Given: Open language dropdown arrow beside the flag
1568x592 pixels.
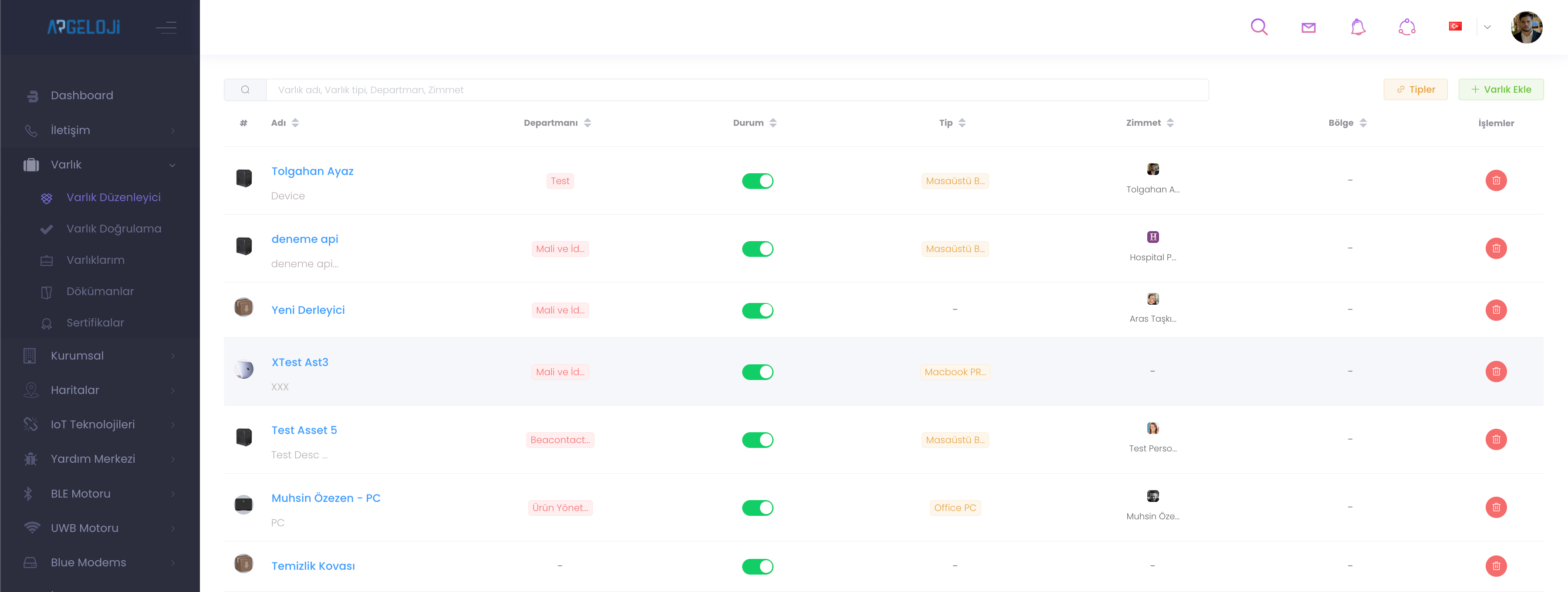Looking at the screenshot, I should coord(1487,27).
